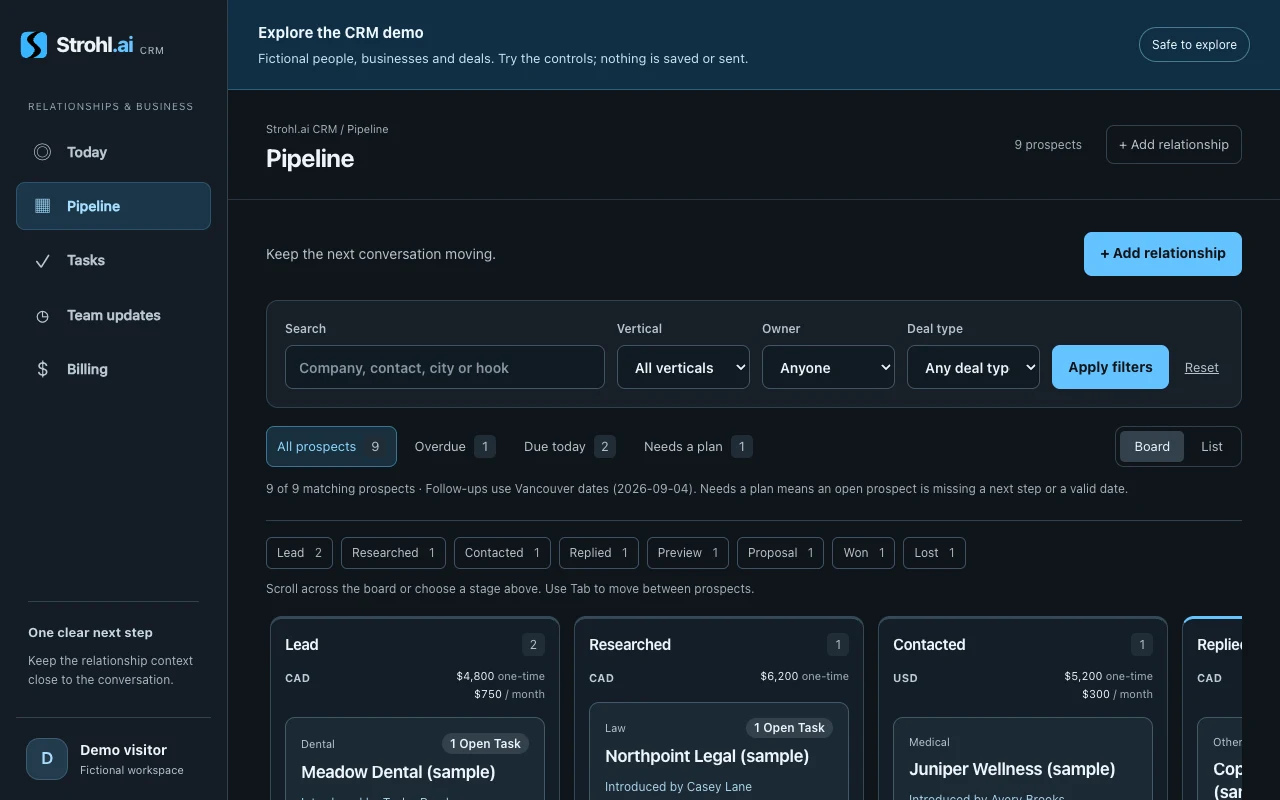Click the Reset link
This screenshot has width=1280, height=800.
tap(1201, 368)
